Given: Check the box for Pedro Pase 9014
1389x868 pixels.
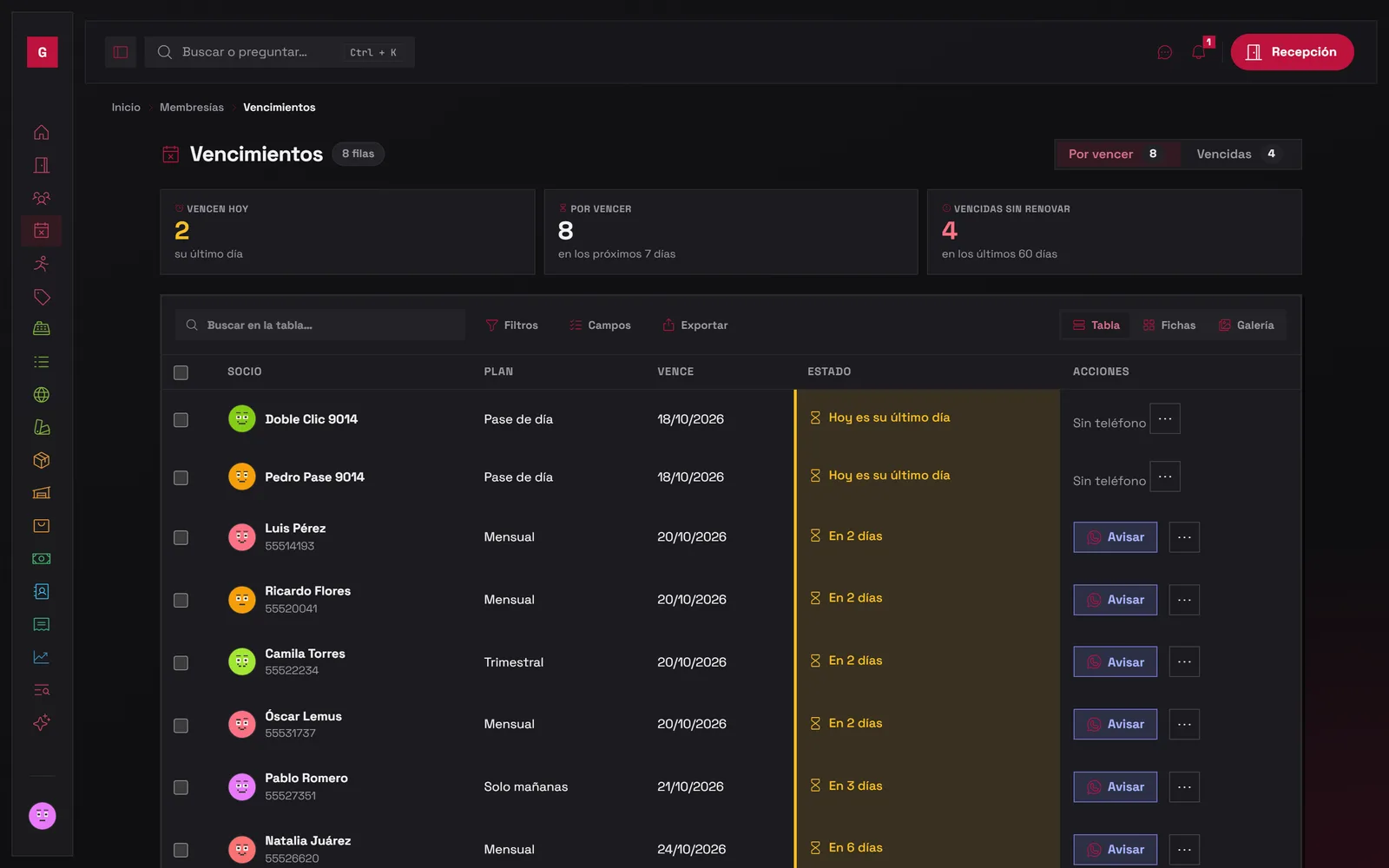Looking at the screenshot, I should point(181,477).
